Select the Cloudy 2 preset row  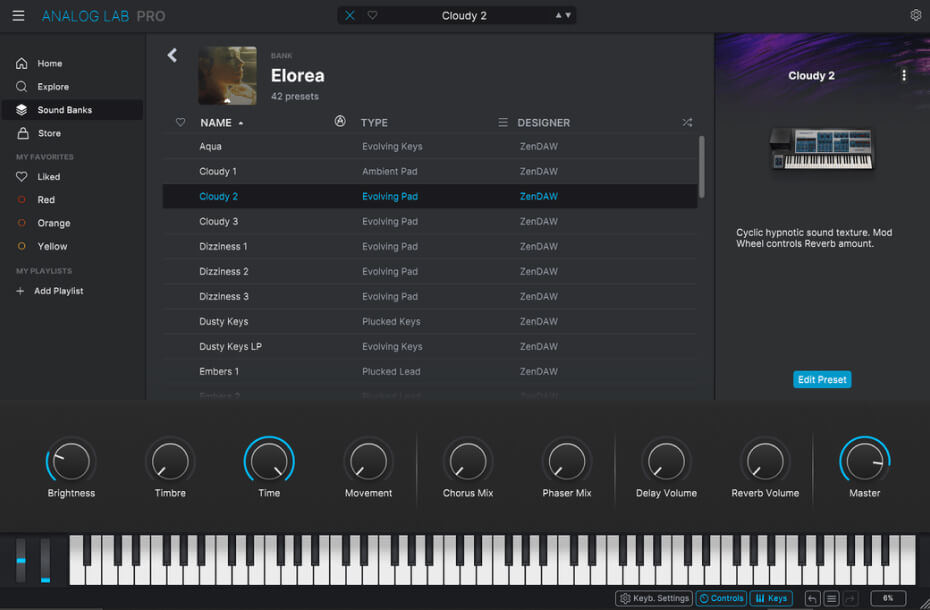429,196
